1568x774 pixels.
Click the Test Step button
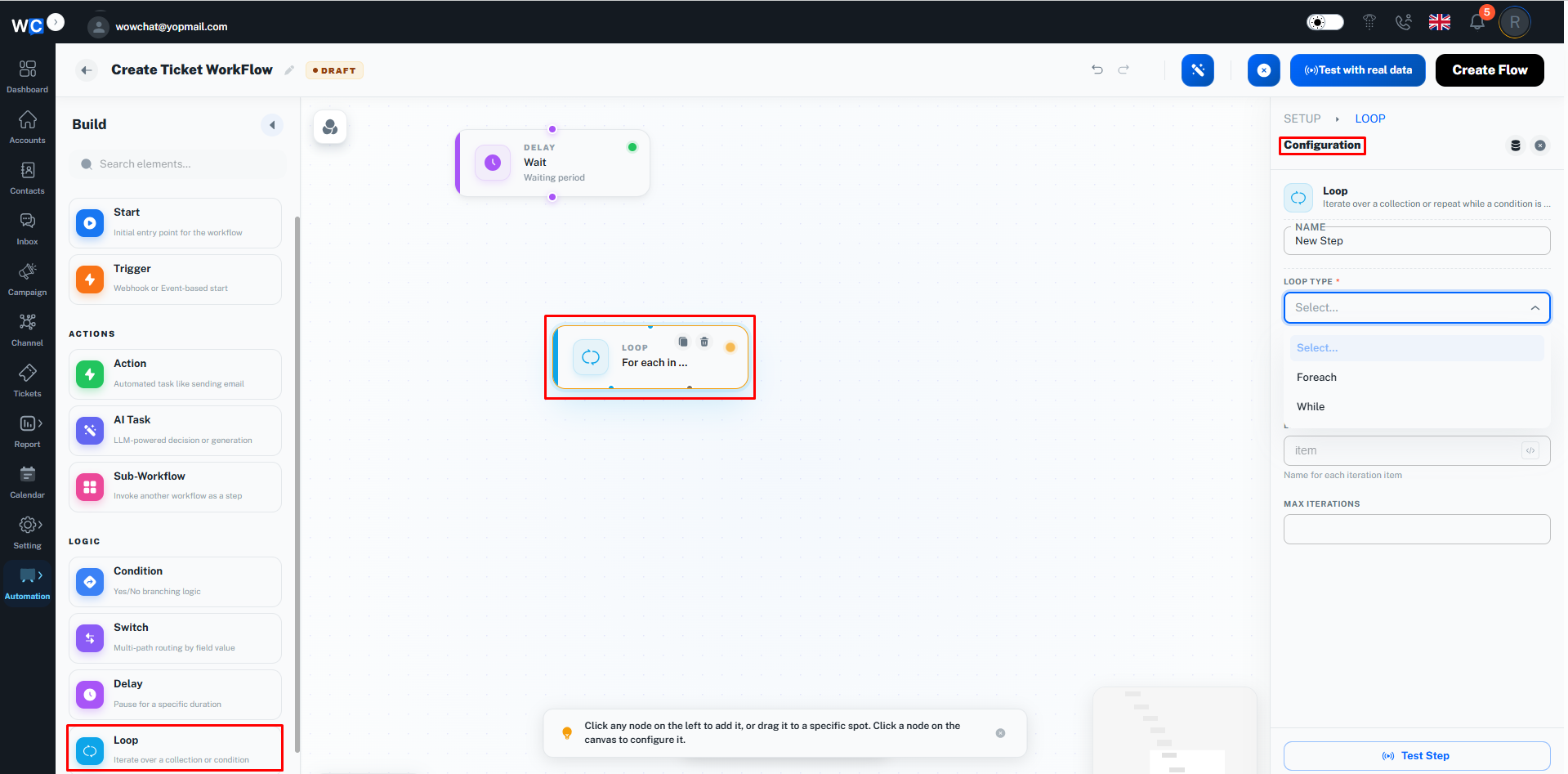tap(1417, 756)
